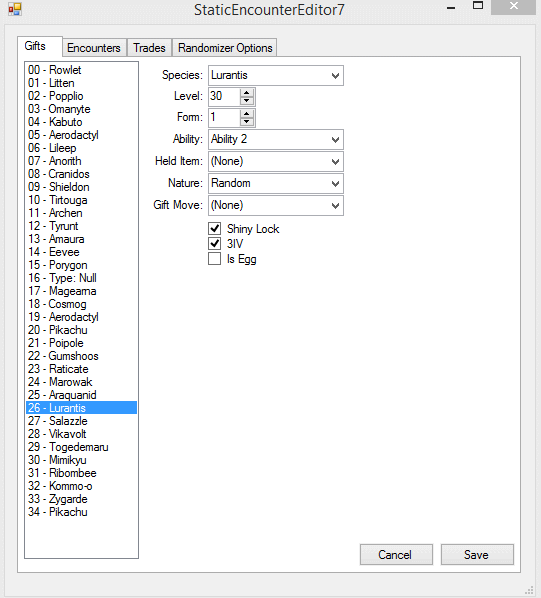This screenshot has width=541, height=598.
Task: Maximize the StaticEncounterEditor7 window
Action: [478, 6]
